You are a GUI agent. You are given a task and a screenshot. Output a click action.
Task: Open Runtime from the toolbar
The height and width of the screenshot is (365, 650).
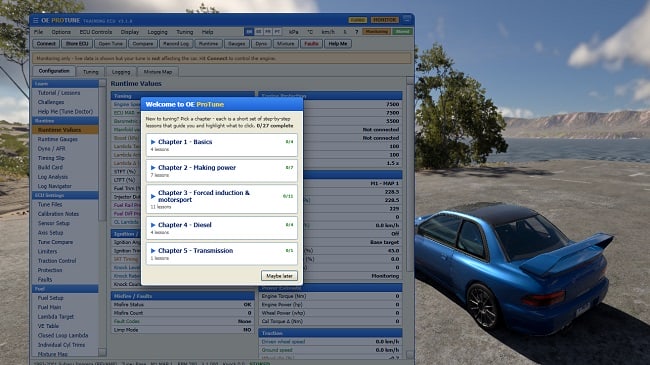point(209,44)
